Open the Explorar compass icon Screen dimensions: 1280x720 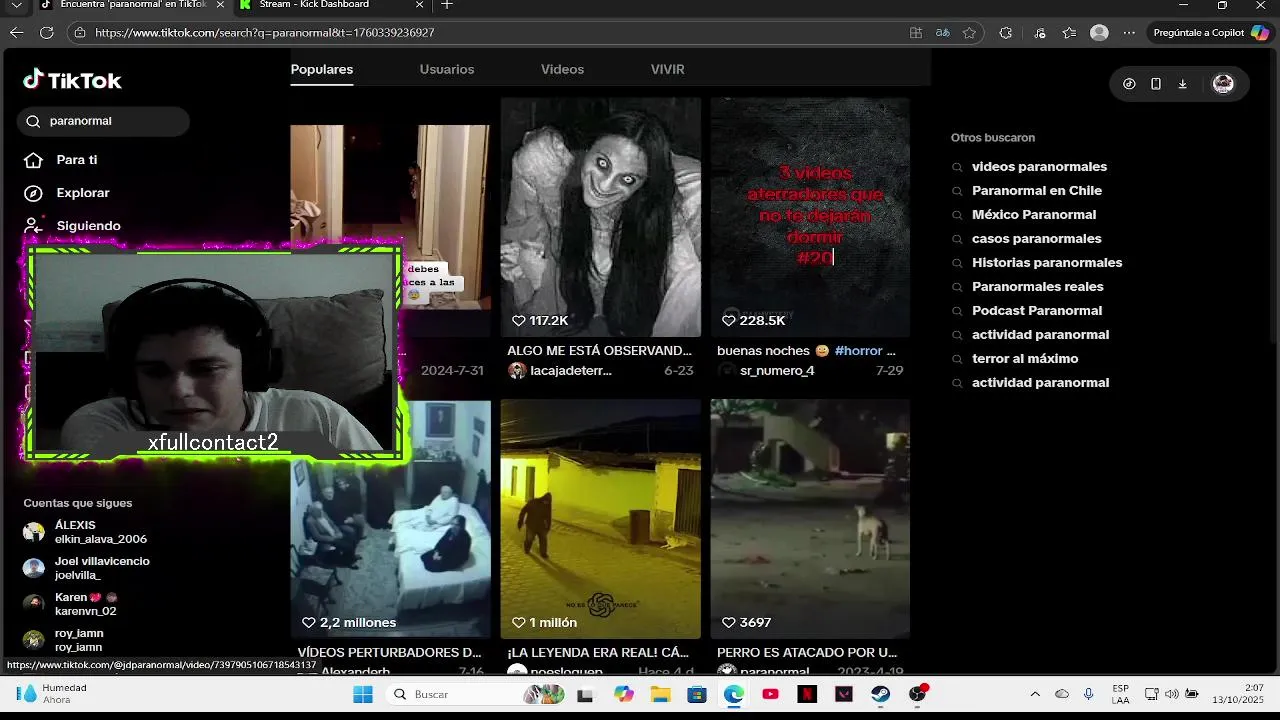[x=33, y=193]
